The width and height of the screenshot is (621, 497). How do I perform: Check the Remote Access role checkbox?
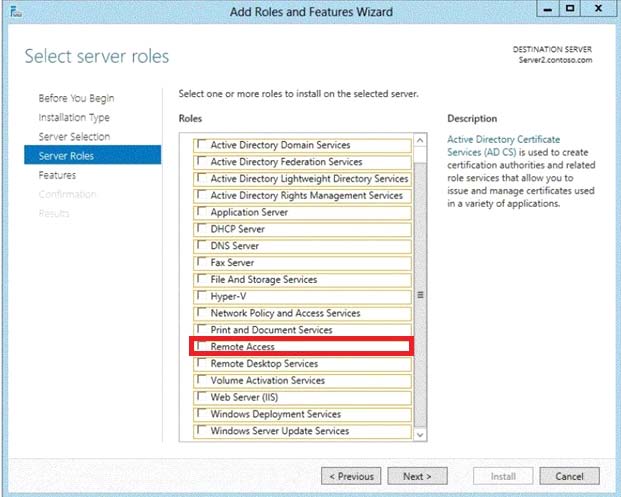[x=202, y=347]
